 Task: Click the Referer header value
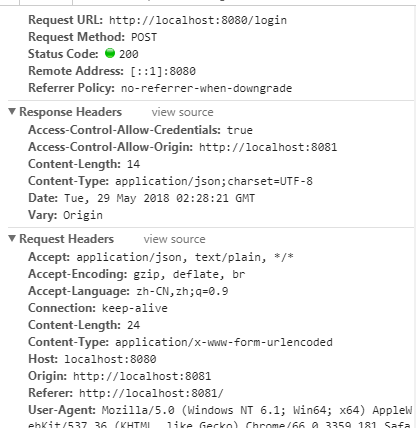coord(151,393)
